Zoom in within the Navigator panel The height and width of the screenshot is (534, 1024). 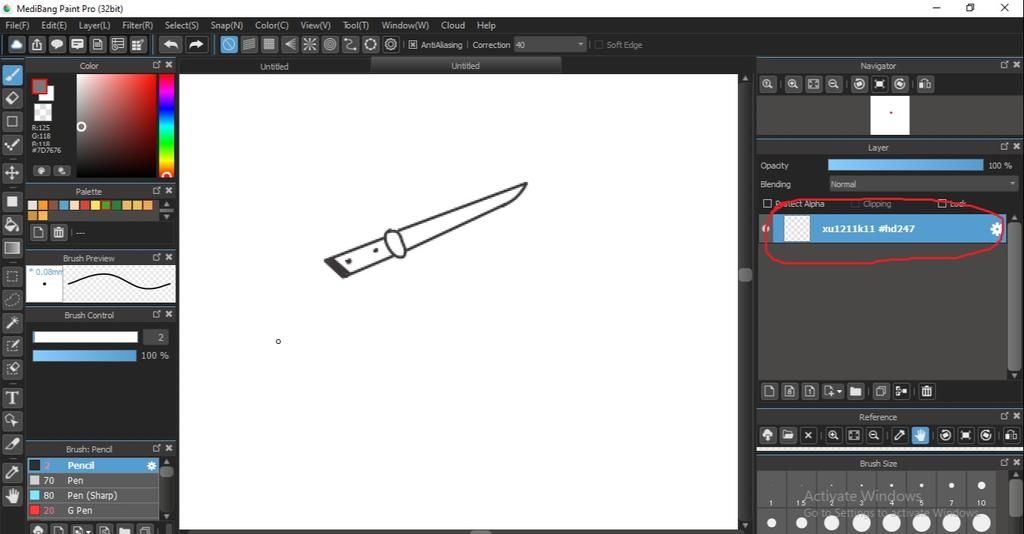[793, 84]
